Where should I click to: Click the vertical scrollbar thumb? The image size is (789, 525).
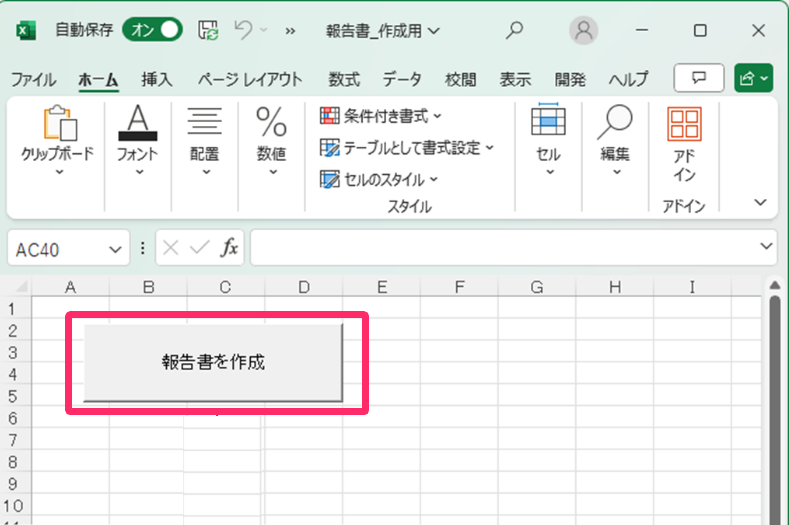click(x=775, y=410)
